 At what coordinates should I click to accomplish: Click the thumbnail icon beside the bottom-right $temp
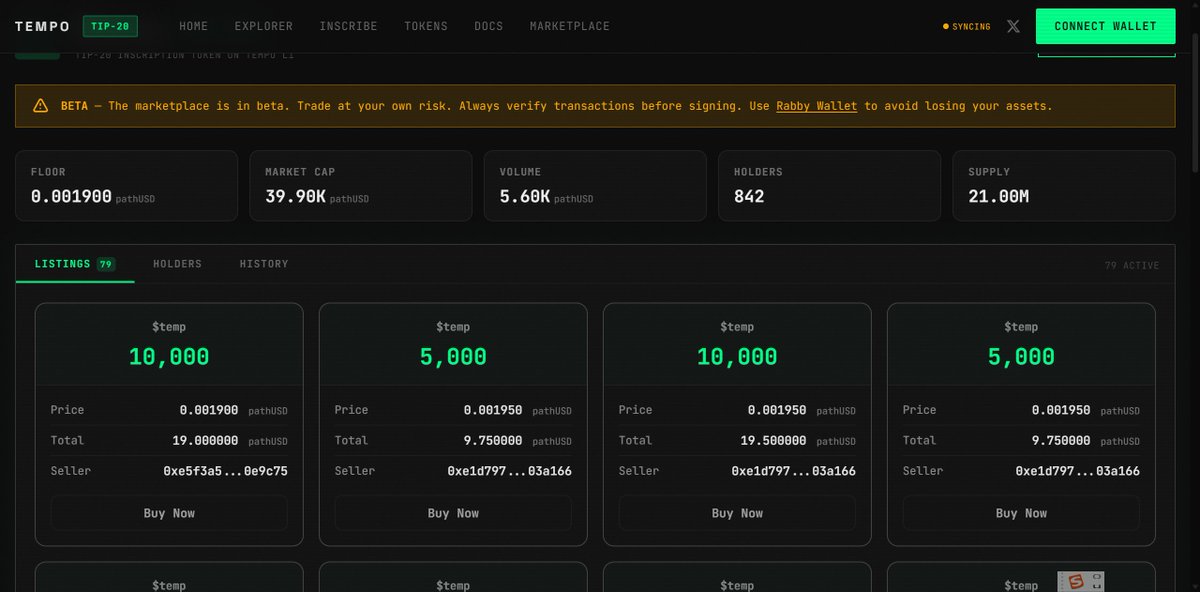click(x=1081, y=581)
